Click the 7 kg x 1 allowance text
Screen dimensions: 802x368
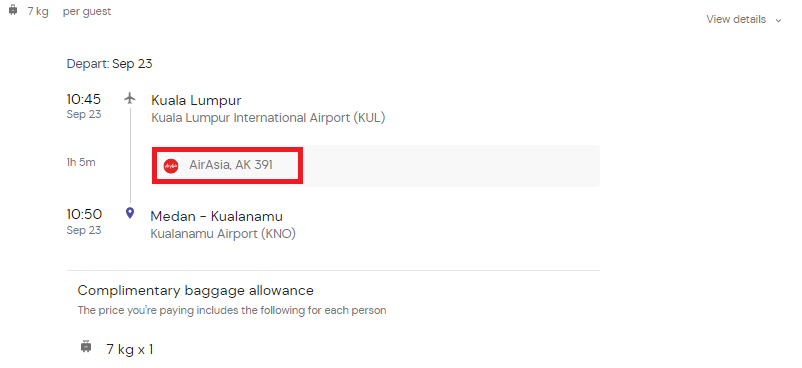point(129,350)
